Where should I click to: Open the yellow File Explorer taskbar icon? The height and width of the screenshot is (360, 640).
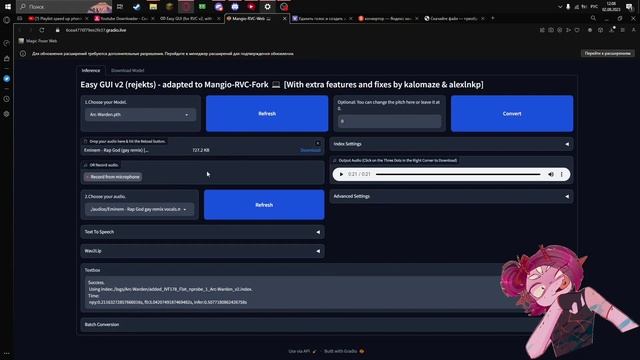(153, 7)
